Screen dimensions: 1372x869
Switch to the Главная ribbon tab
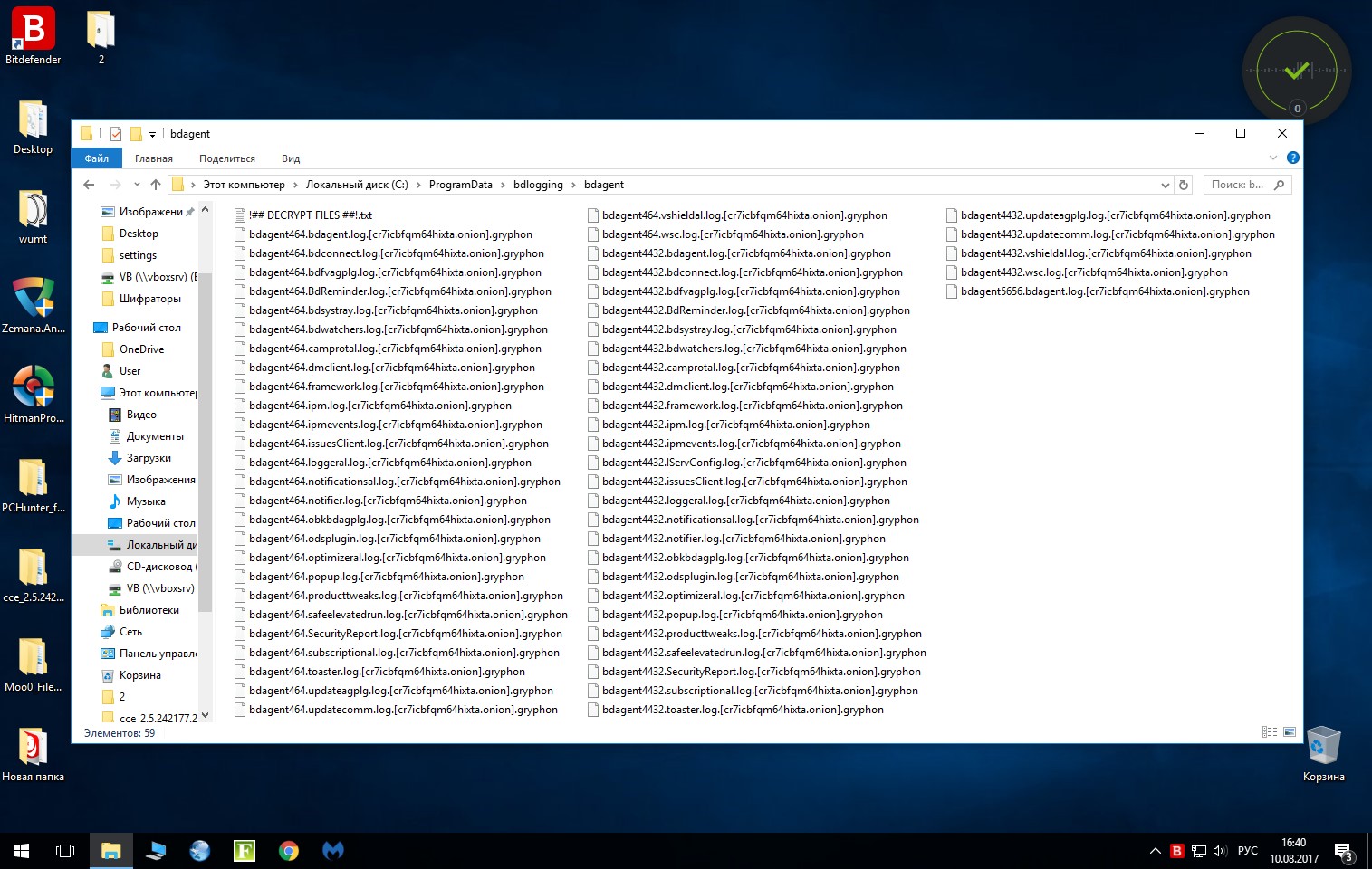(x=154, y=158)
